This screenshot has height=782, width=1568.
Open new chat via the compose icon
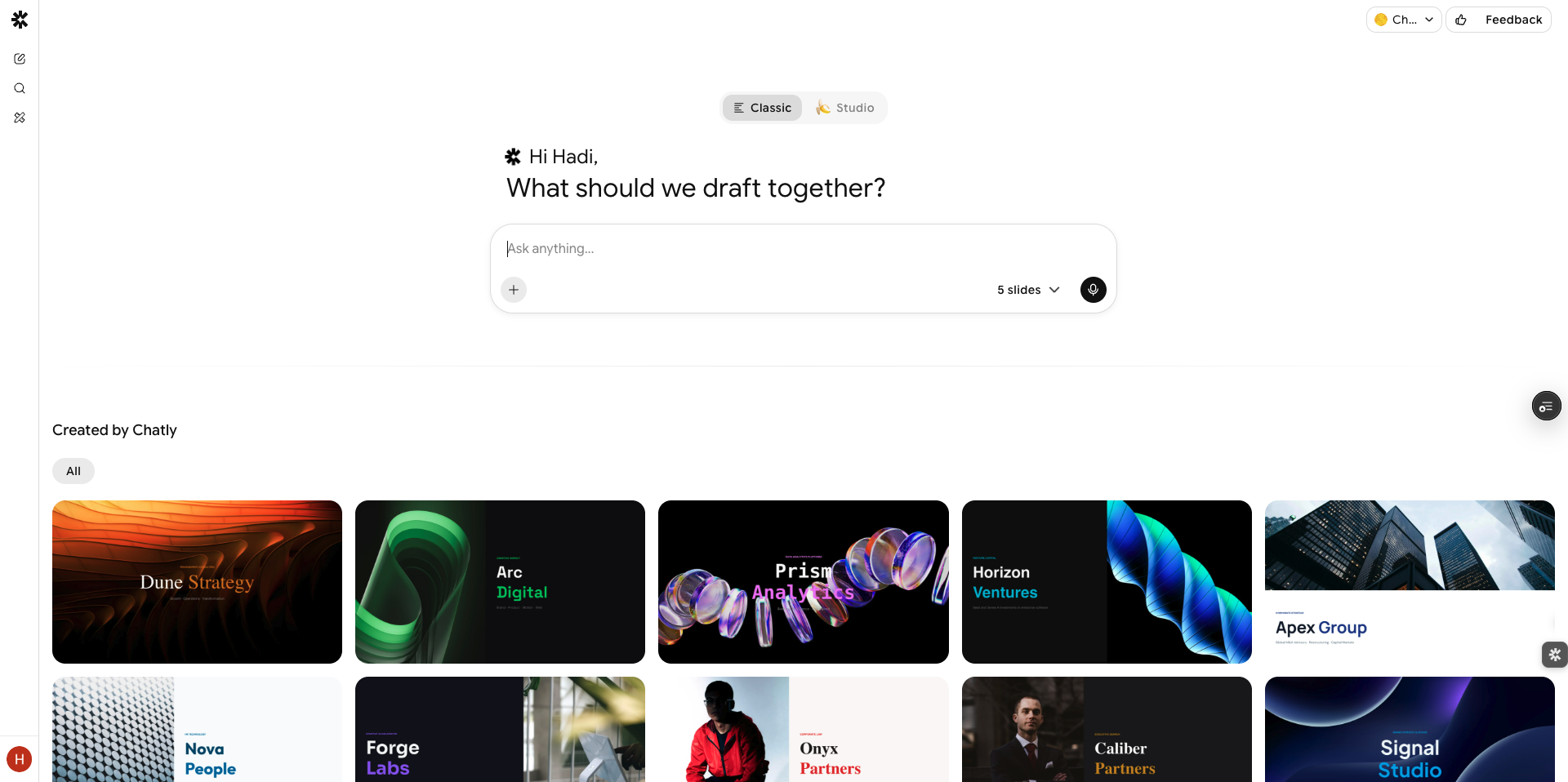(x=20, y=59)
